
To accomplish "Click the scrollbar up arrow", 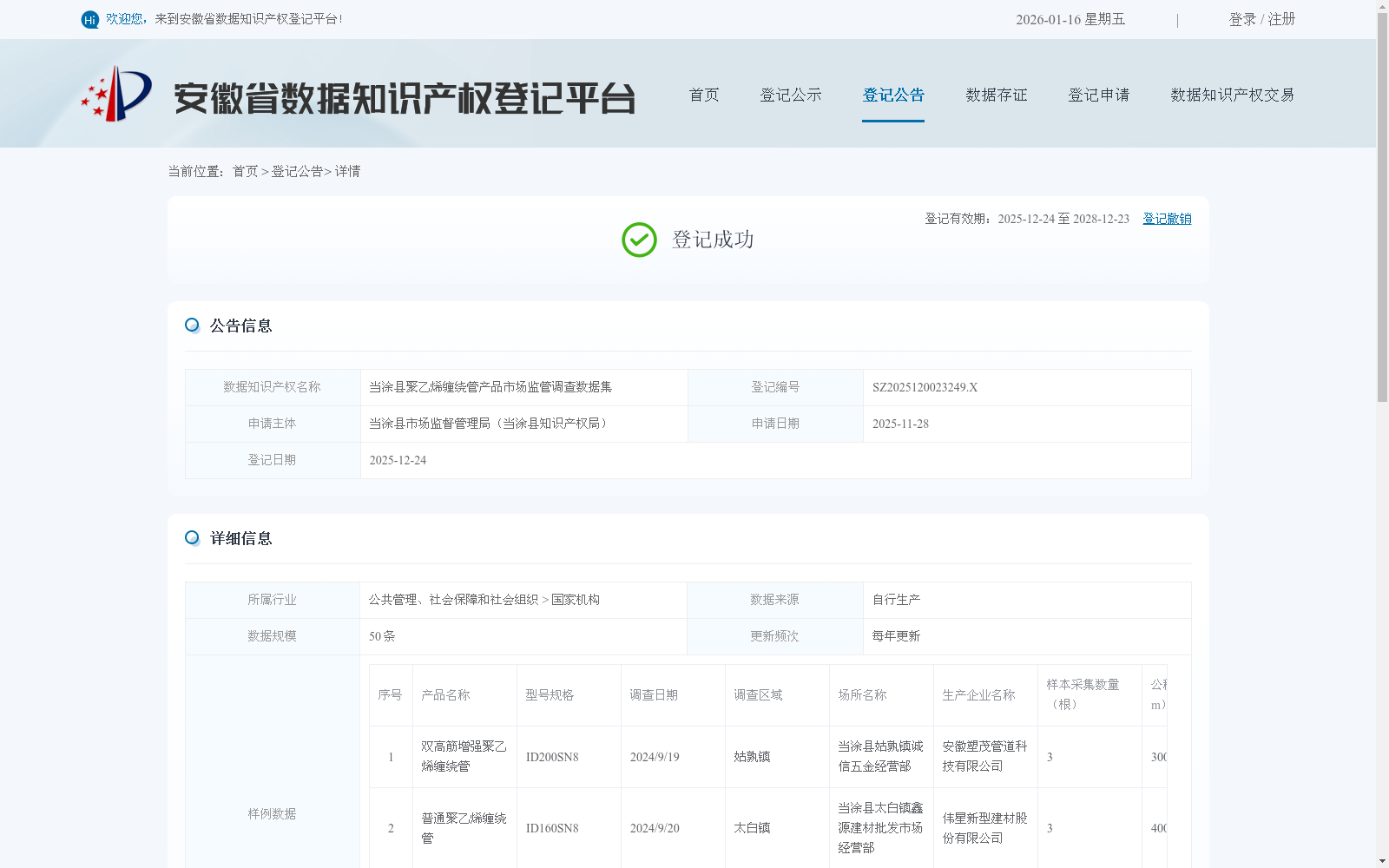I will point(1382,5).
